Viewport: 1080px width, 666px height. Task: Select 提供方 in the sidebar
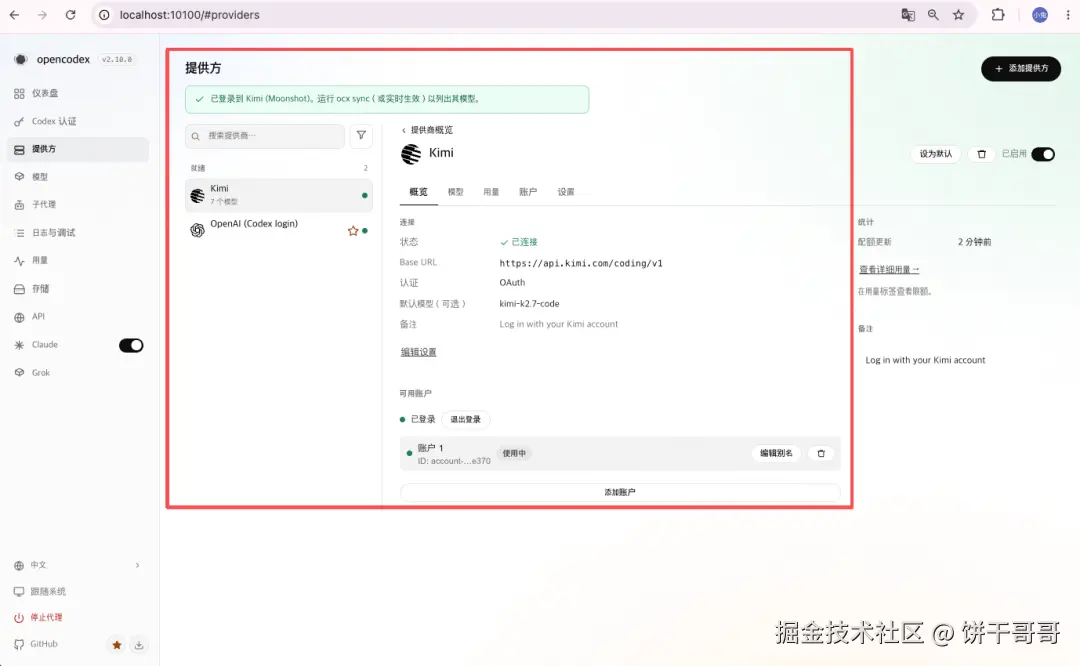[77, 149]
